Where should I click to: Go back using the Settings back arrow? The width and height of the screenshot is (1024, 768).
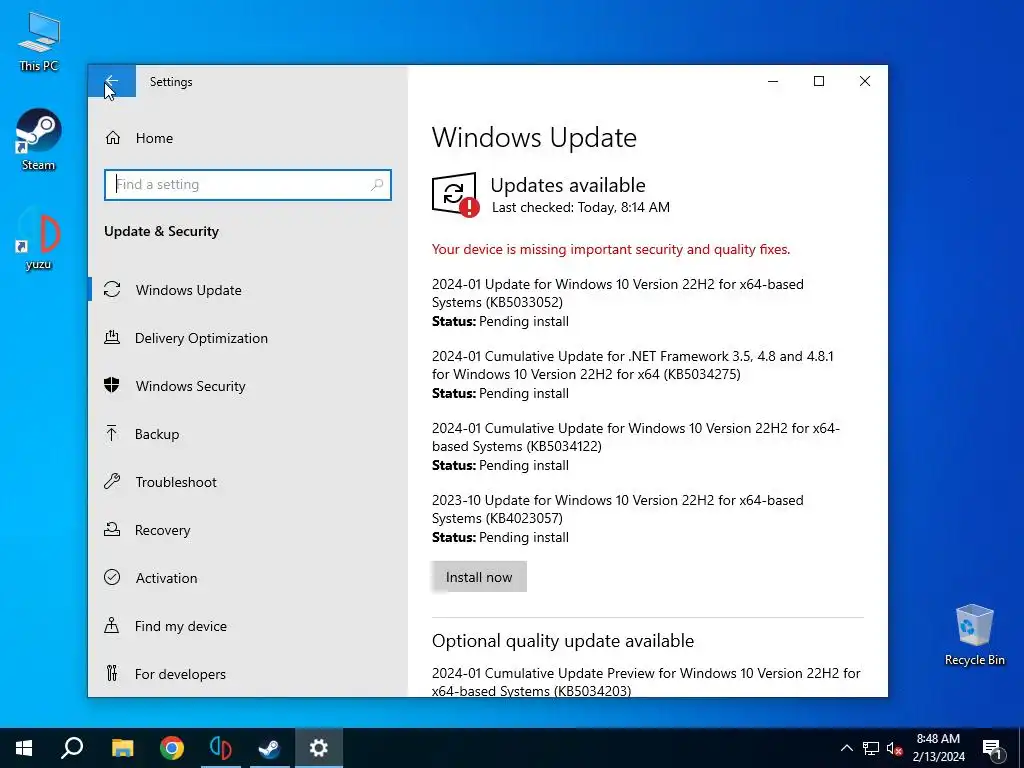(112, 82)
